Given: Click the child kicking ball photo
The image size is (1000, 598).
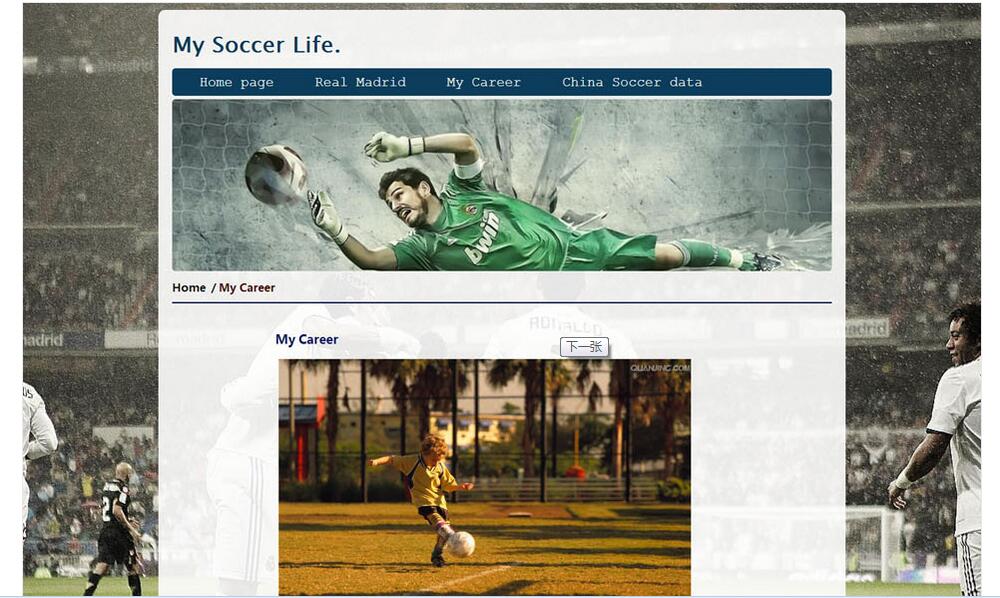Looking at the screenshot, I should [485, 478].
